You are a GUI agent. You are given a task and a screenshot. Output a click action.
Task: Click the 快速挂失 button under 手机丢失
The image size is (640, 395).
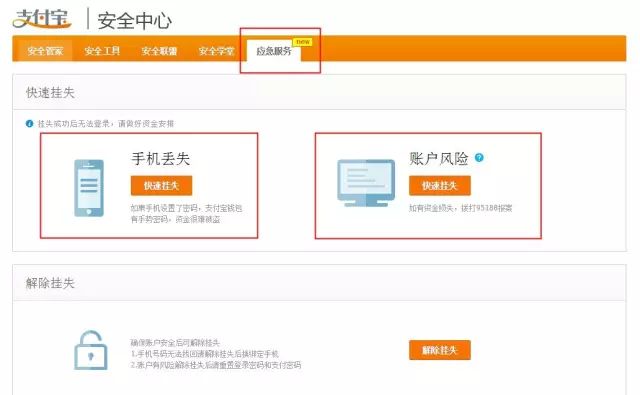161,186
